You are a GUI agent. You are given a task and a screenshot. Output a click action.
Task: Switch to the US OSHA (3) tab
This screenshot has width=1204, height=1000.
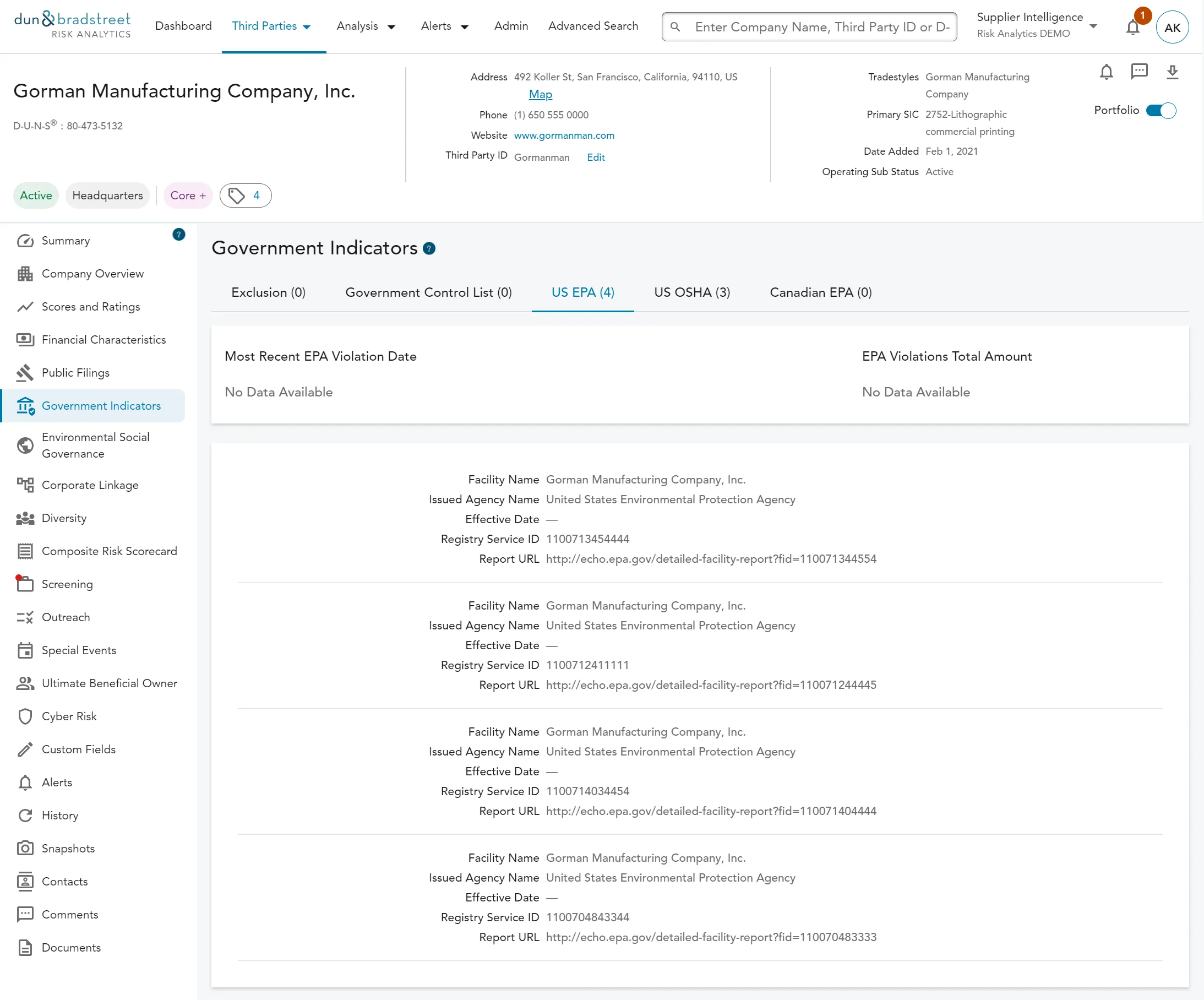pyautogui.click(x=692, y=292)
